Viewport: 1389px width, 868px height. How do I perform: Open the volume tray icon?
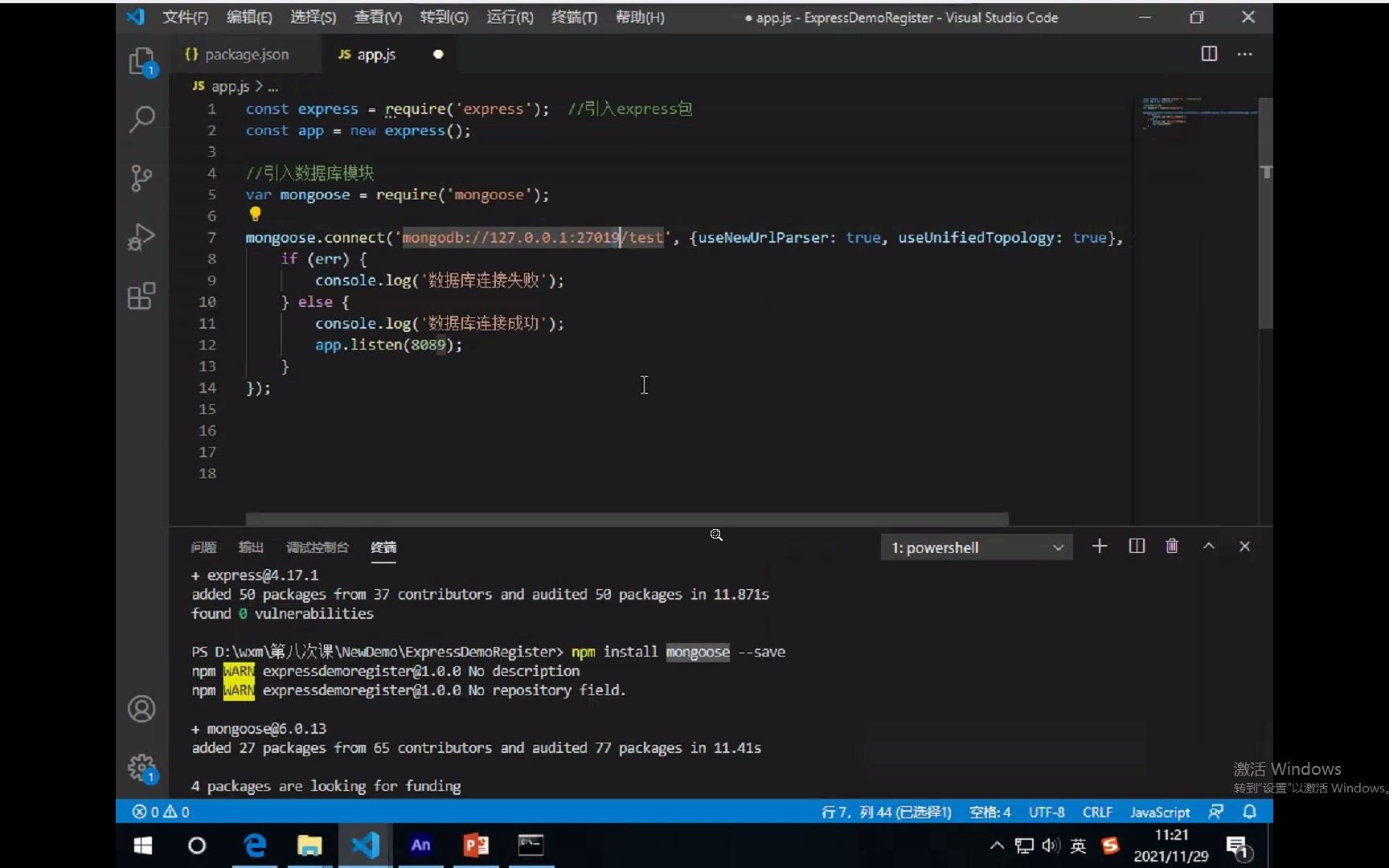pos(1051,845)
